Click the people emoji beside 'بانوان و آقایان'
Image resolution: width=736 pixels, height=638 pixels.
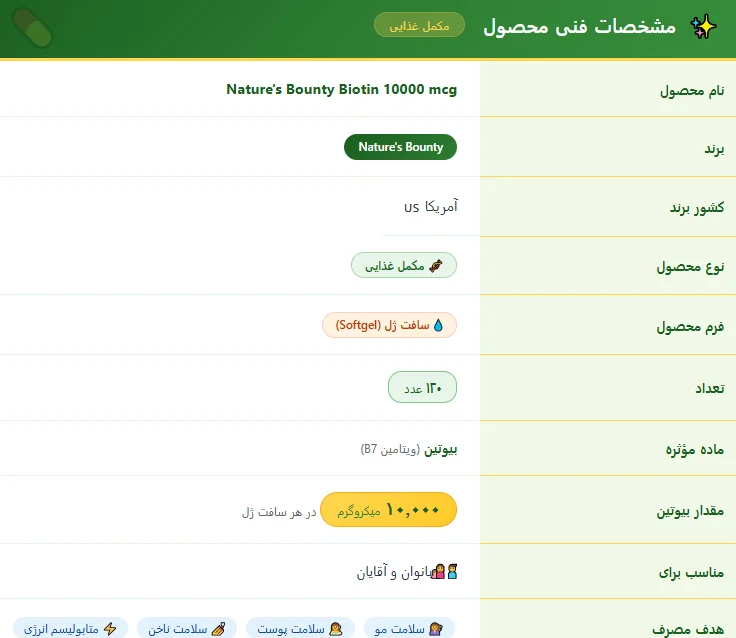[x=444, y=571]
